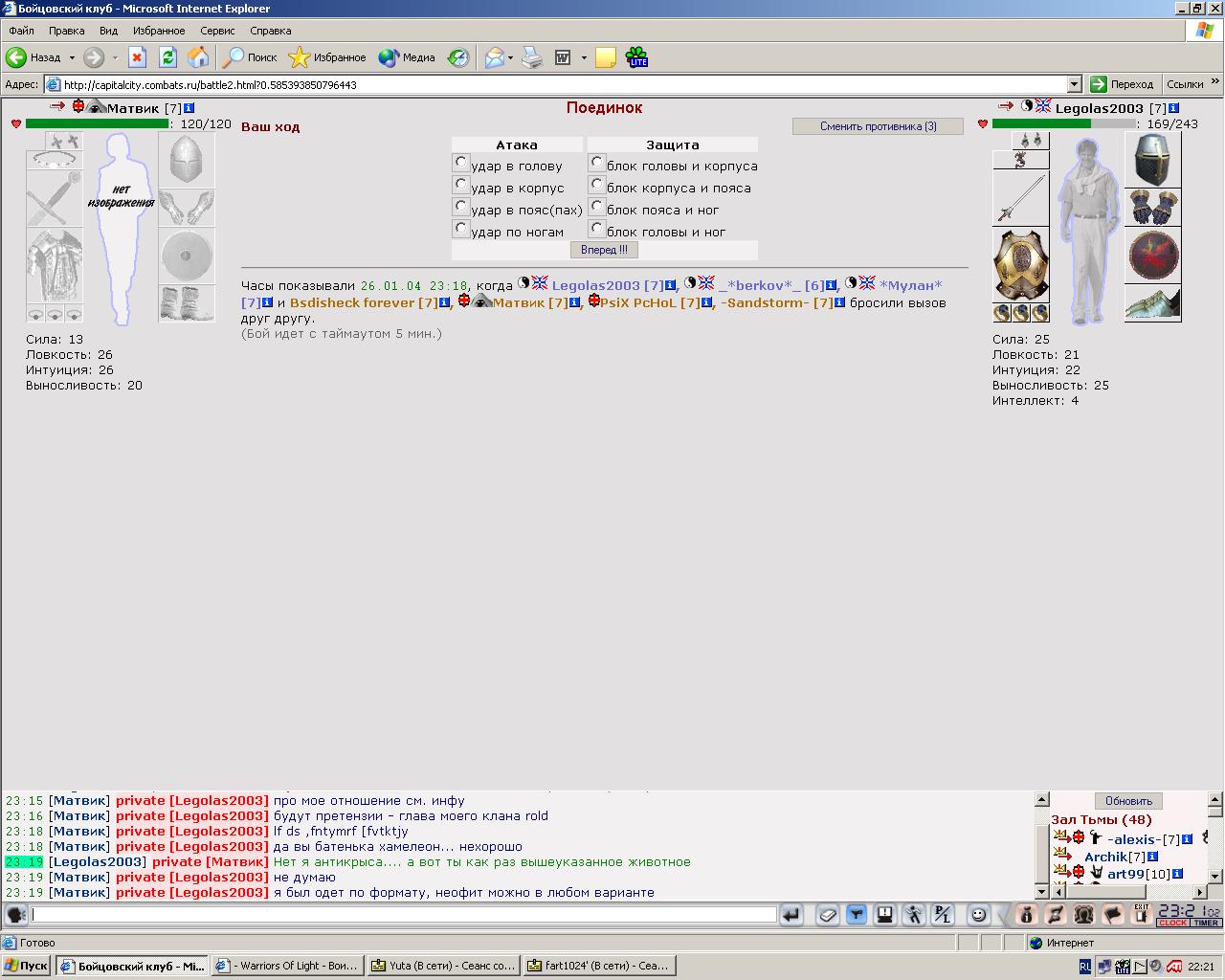
Task: Click the IE Stop toolbar icon
Action: coord(137,57)
